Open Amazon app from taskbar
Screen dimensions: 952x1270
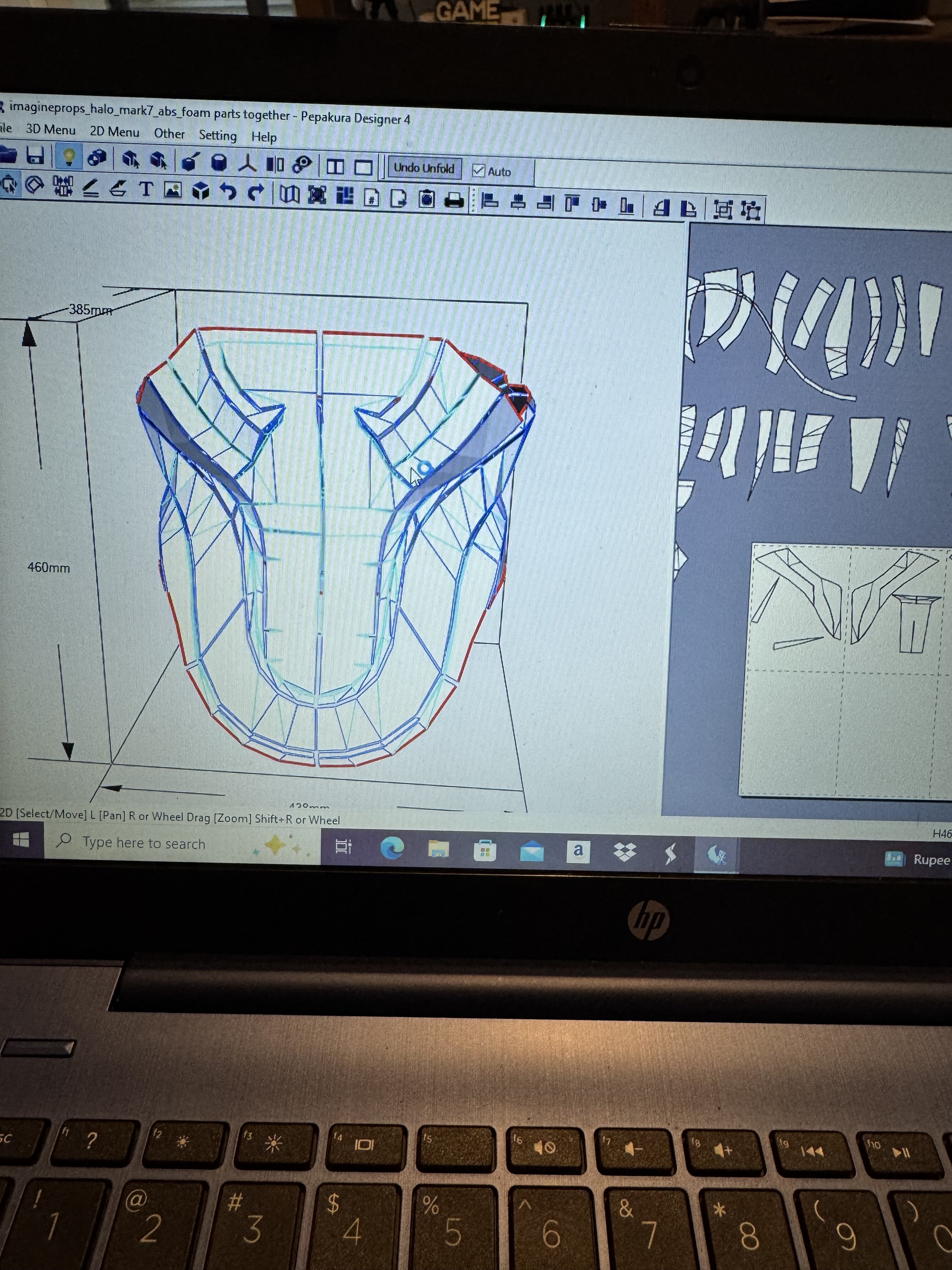tap(578, 851)
